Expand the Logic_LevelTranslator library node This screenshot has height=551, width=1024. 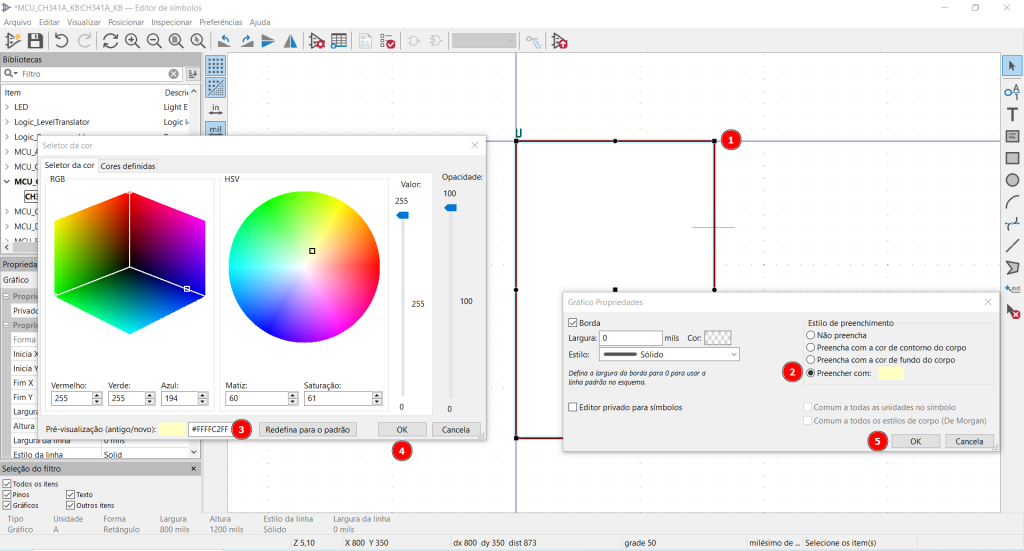pyautogui.click(x=7, y=122)
